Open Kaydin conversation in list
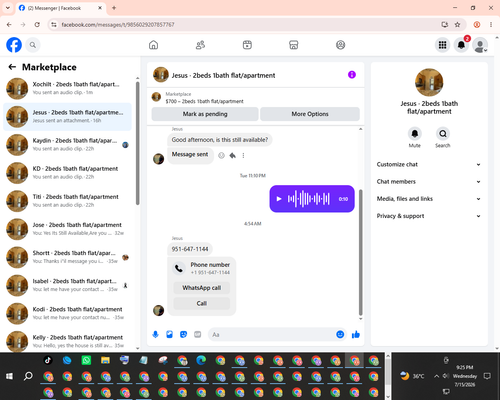Viewport: 500px width, 400px height. [67, 145]
